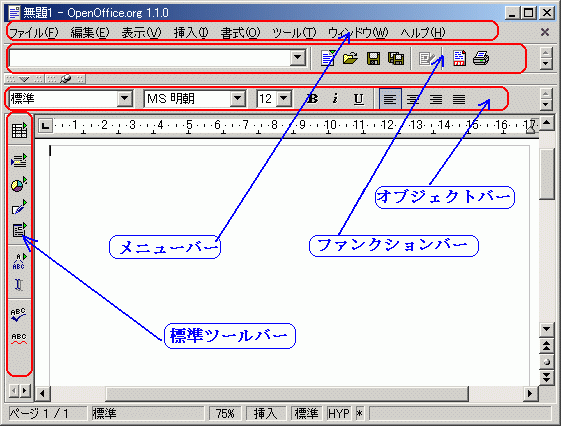The width and height of the screenshot is (561, 426).
Task: Open the ツール(T) menu
Action: tap(294, 33)
